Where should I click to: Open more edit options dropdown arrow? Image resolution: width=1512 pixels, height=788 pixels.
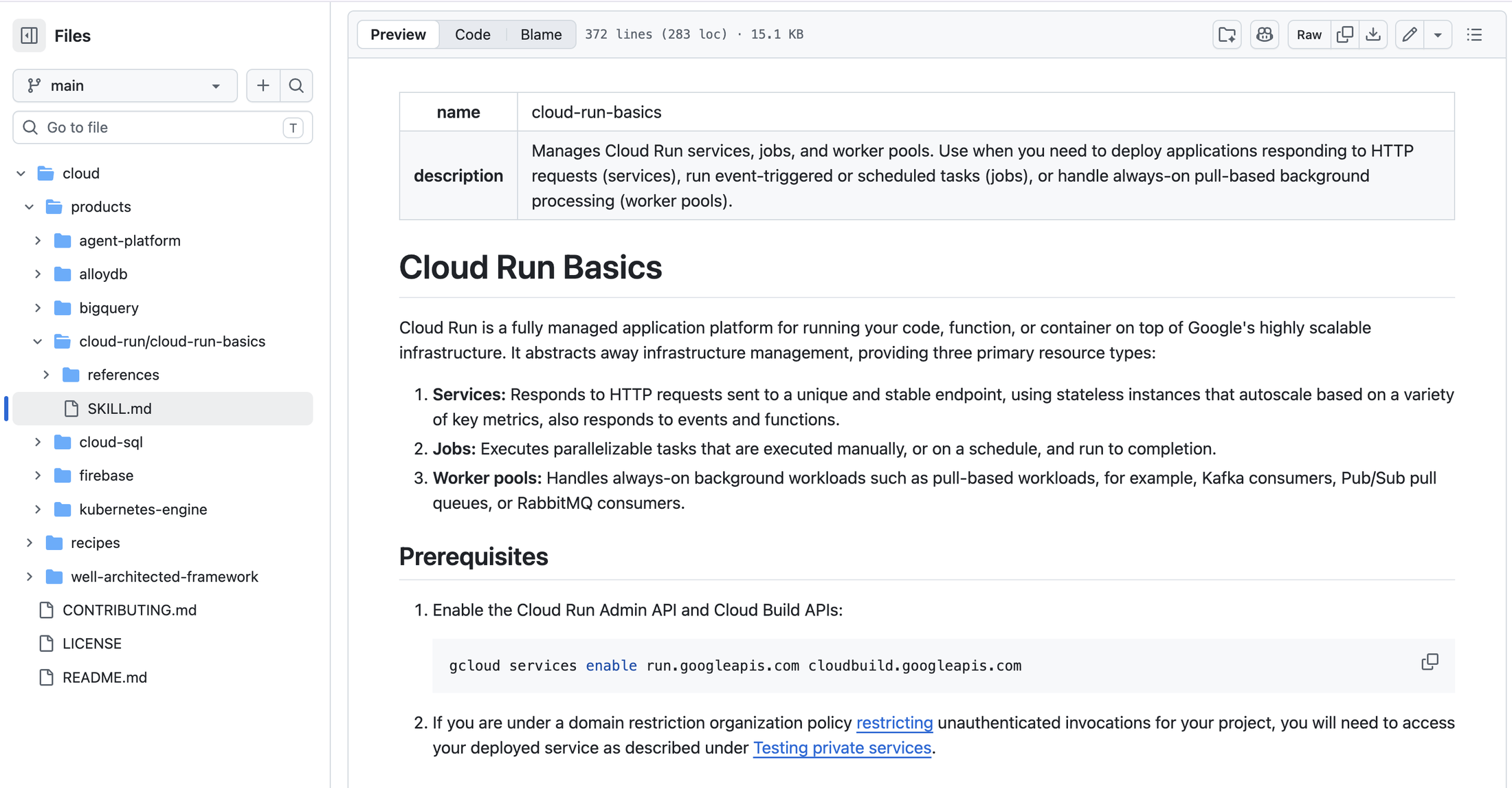[1438, 34]
